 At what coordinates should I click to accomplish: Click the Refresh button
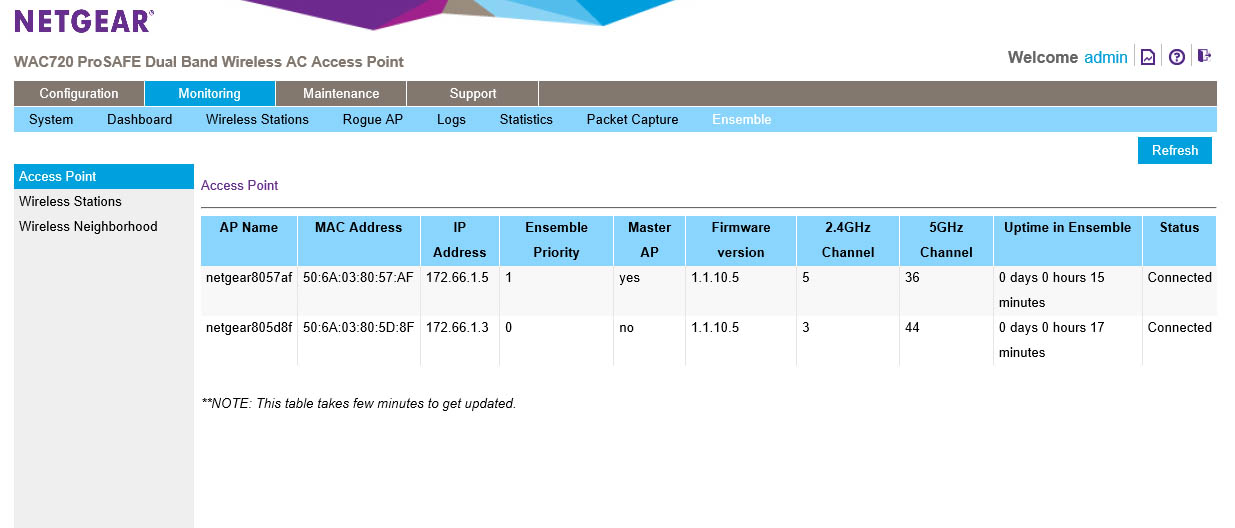pos(1175,150)
